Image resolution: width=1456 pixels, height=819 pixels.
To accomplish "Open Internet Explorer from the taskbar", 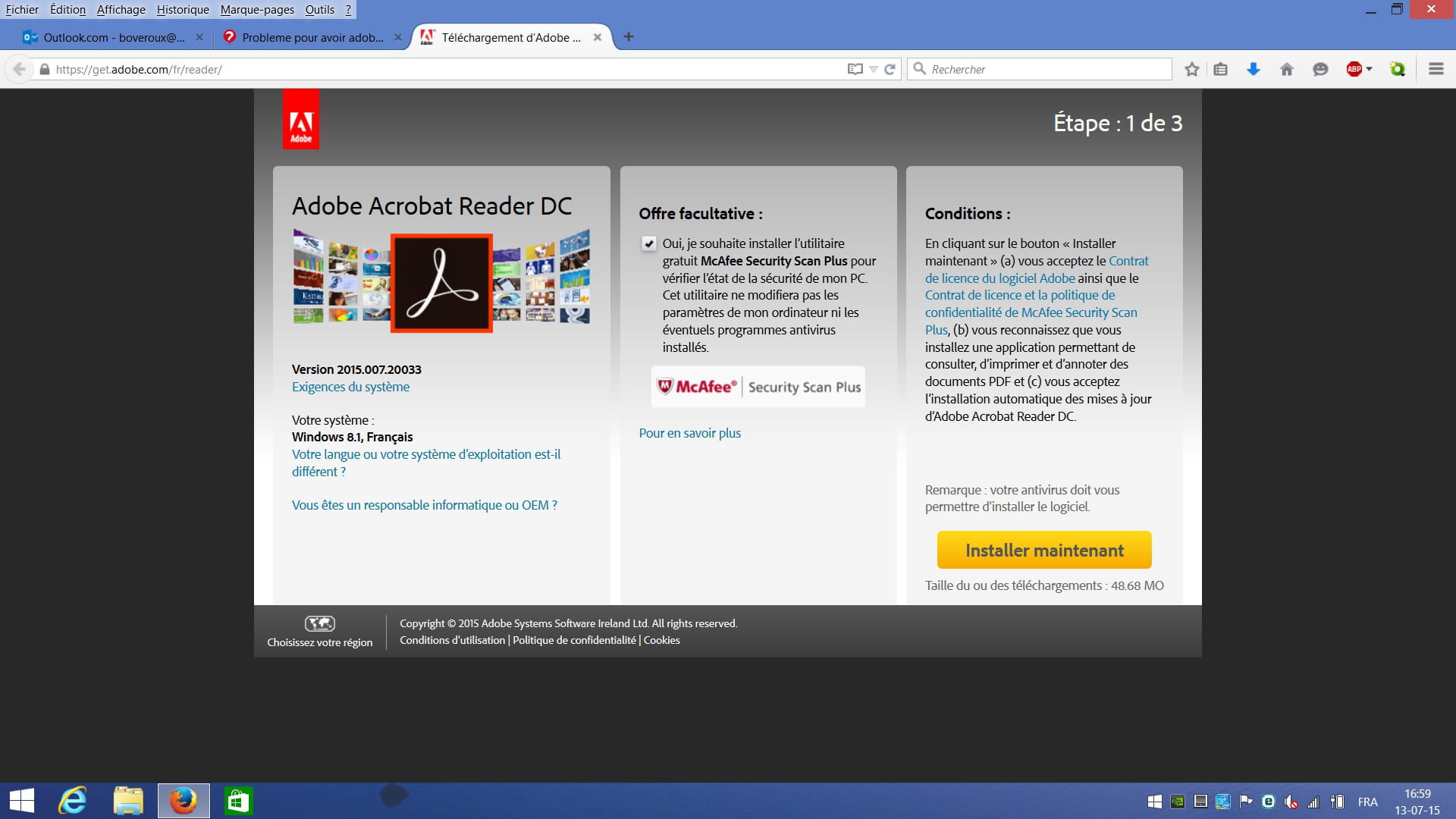I will tap(74, 801).
